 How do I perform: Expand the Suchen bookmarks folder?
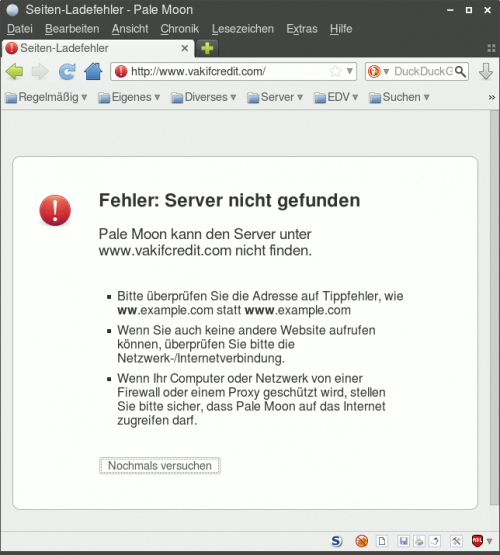pyautogui.click(x=399, y=97)
